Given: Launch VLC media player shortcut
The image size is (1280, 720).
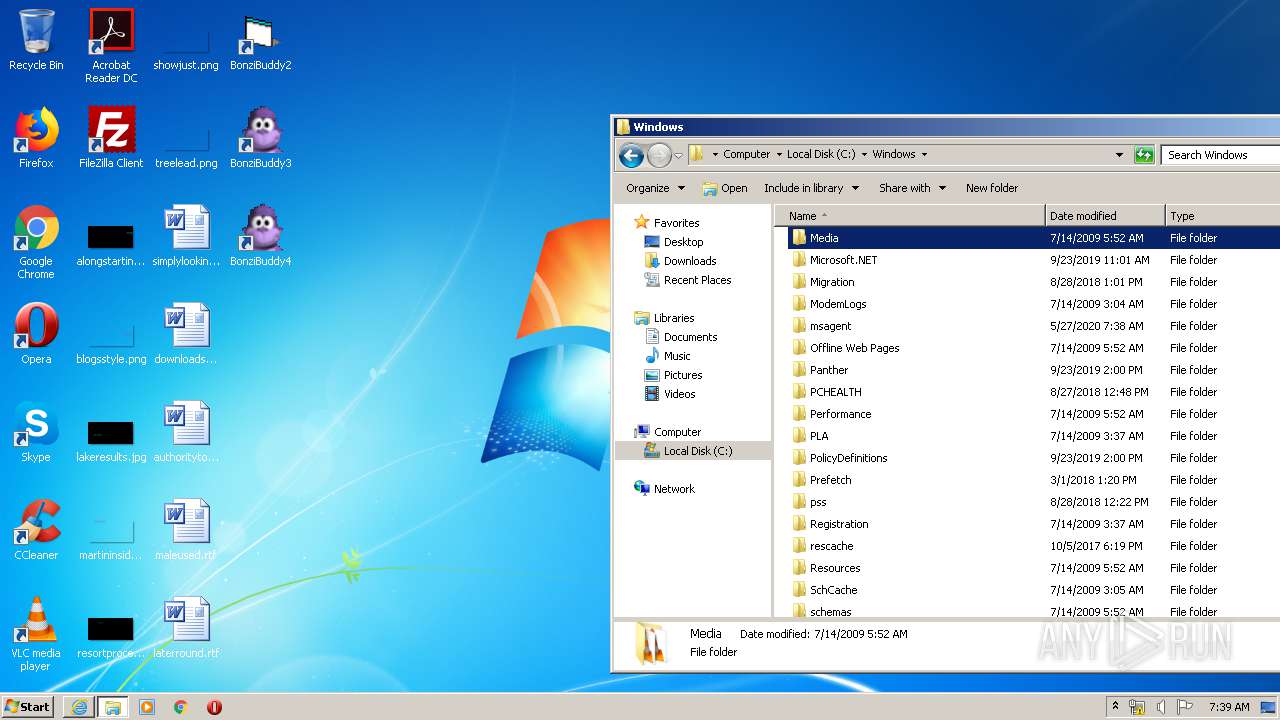Looking at the screenshot, I should pyautogui.click(x=36, y=634).
